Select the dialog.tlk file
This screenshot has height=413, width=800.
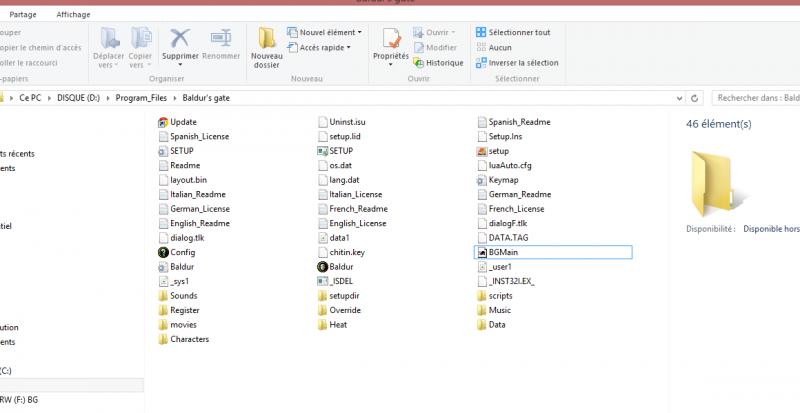181,238
